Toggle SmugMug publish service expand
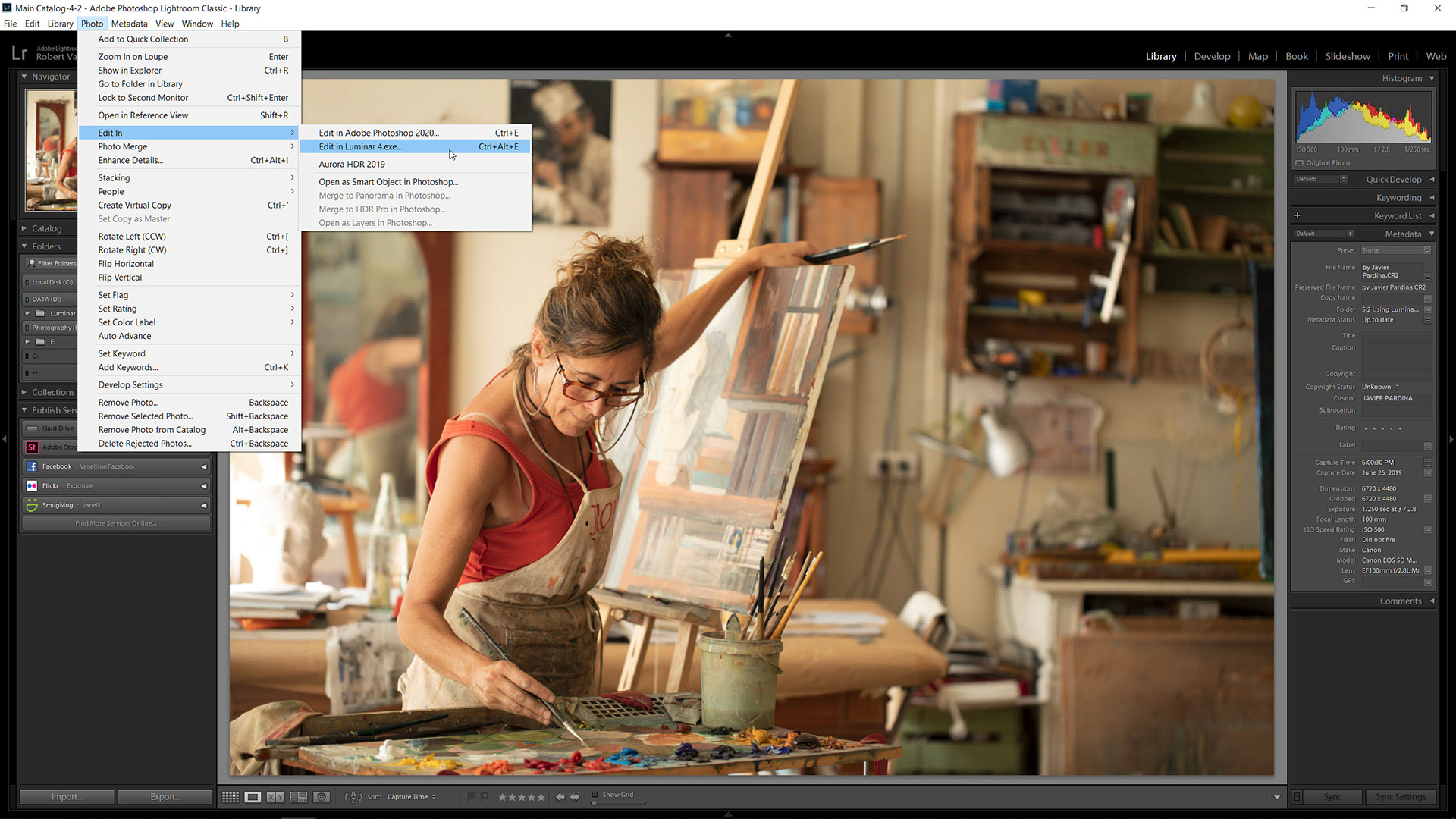Viewport: 1456px width, 819px height. 205,504
